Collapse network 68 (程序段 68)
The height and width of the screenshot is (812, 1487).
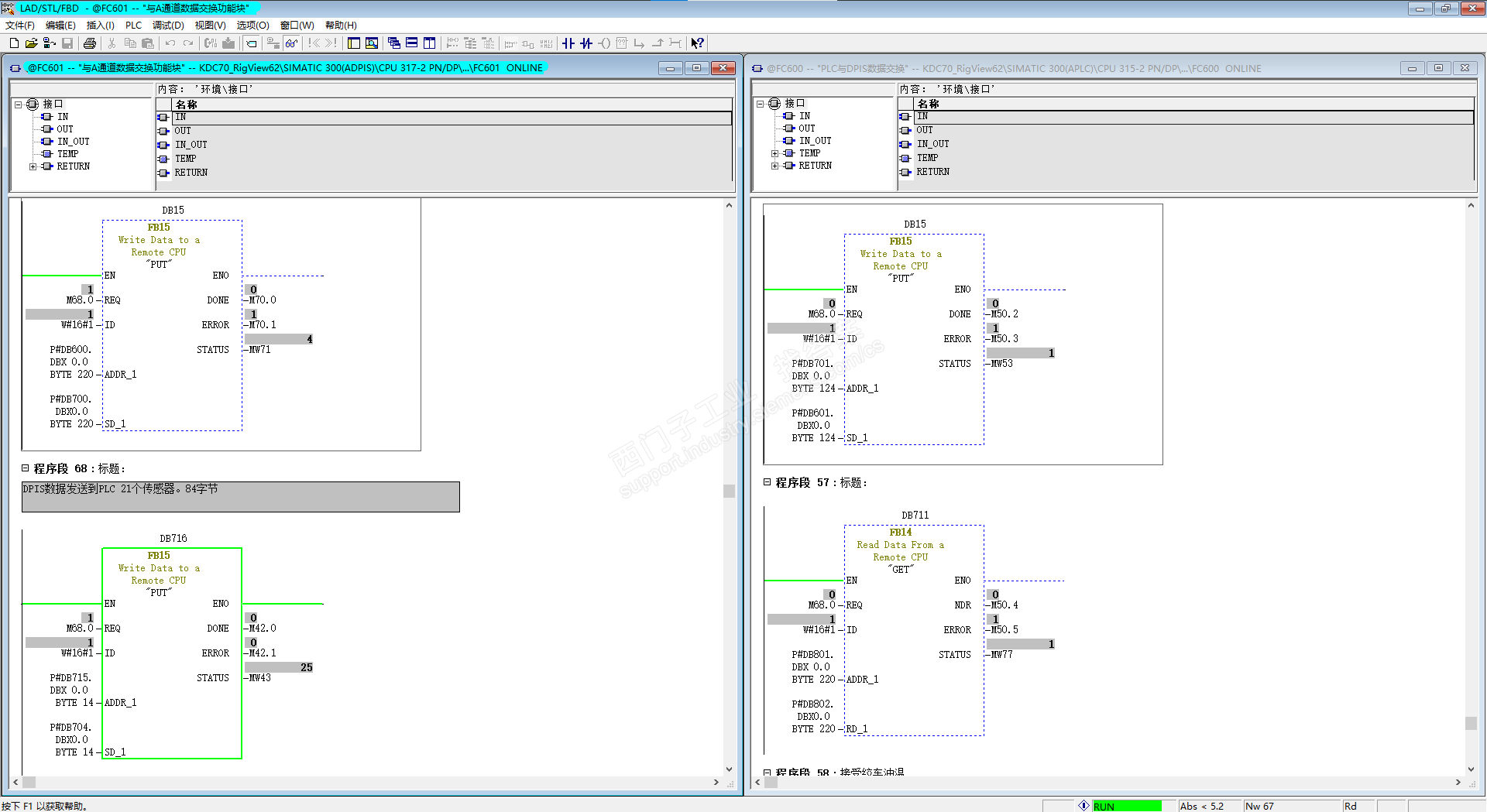tap(26, 468)
